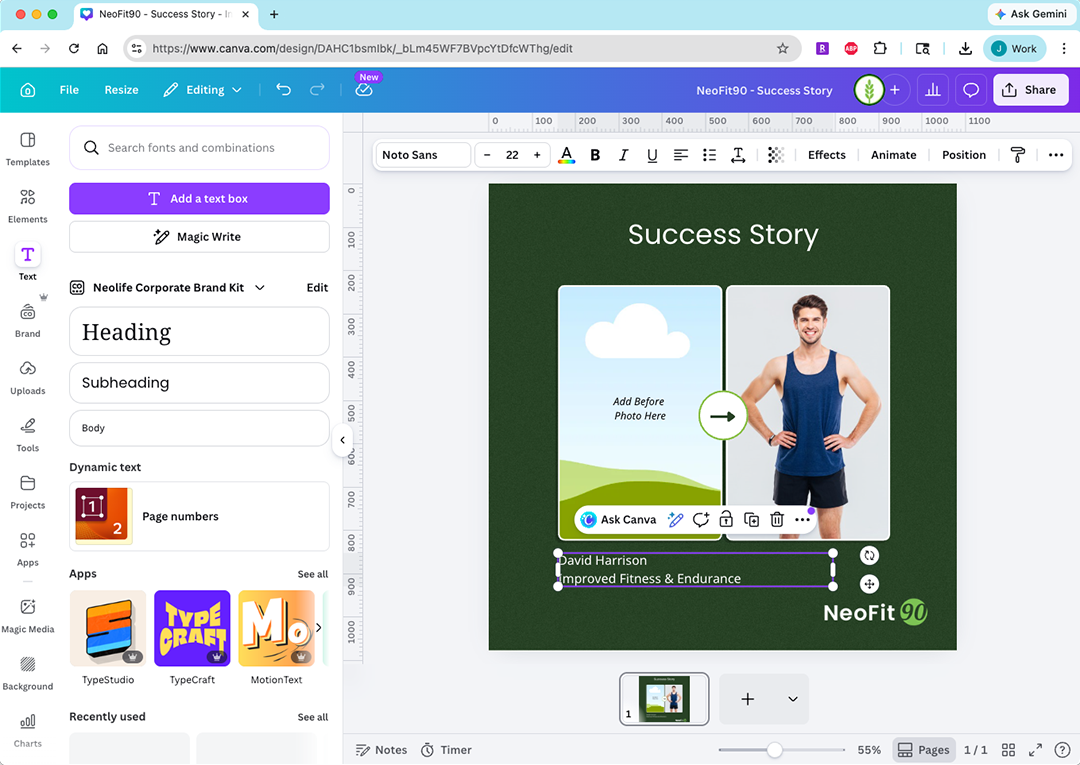Image resolution: width=1080 pixels, height=765 pixels.
Task: Click the copy style paint roller icon
Action: coord(1017,155)
